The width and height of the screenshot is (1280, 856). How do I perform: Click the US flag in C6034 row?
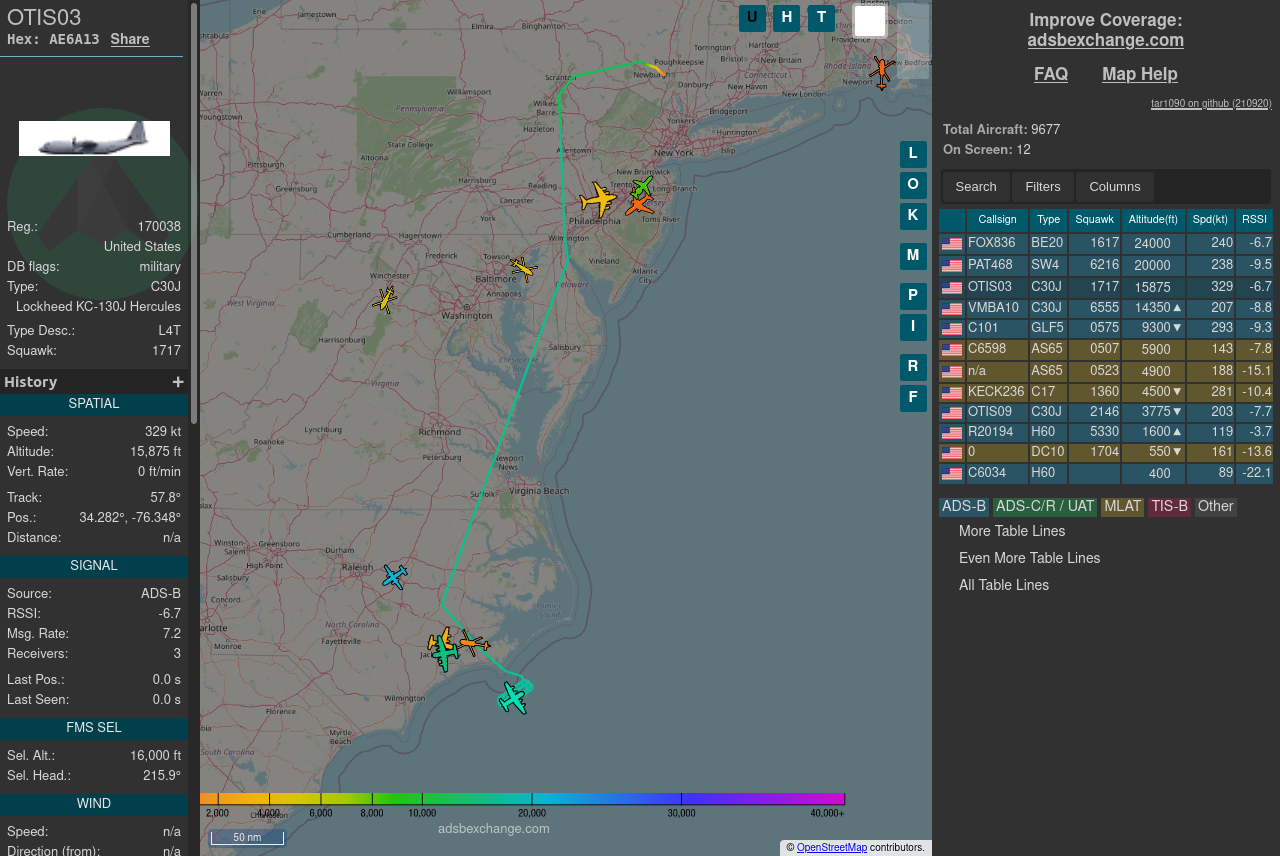click(x=952, y=474)
